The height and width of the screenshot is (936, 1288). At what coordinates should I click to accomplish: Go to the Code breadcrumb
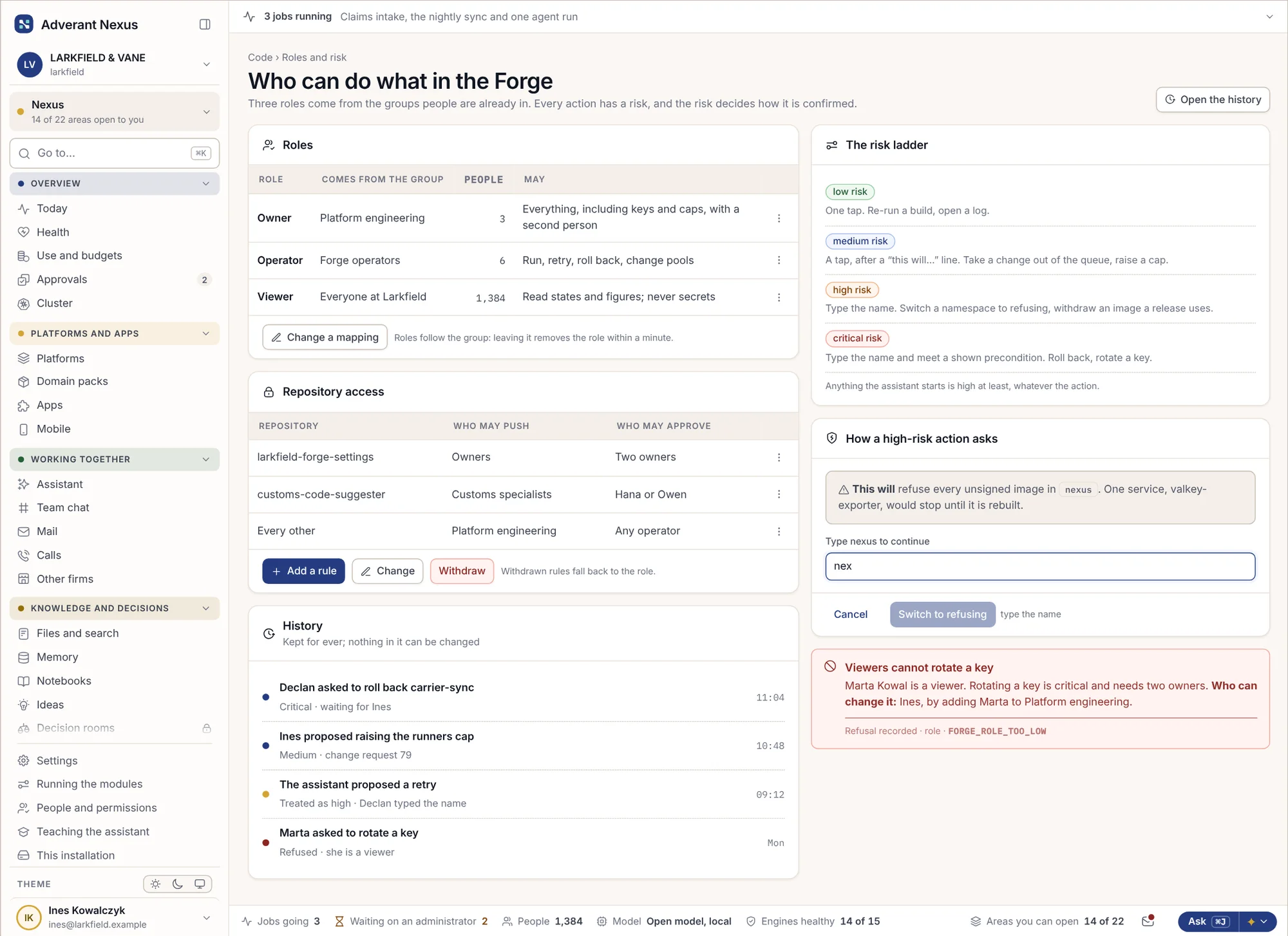point(260,57)
